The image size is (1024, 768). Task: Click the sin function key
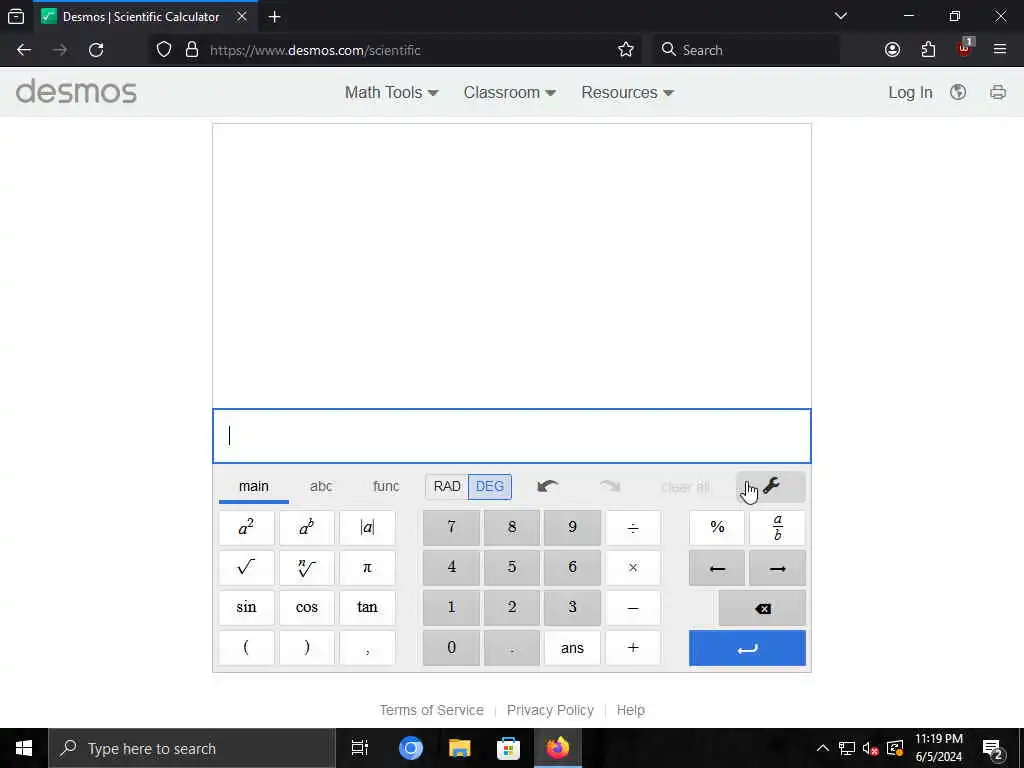tap(246, 607)
